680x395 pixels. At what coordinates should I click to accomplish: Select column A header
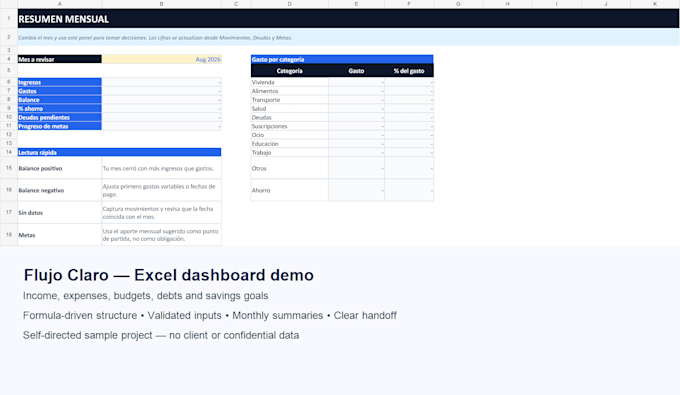coord(60,4)
